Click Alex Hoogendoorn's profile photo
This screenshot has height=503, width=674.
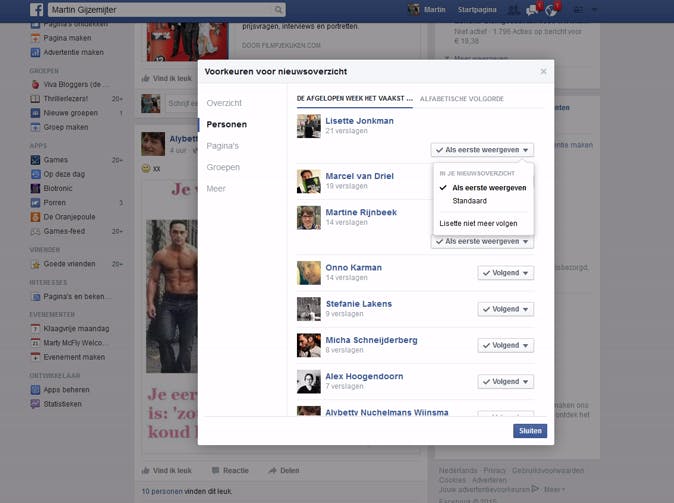click(x=309, y=381)
